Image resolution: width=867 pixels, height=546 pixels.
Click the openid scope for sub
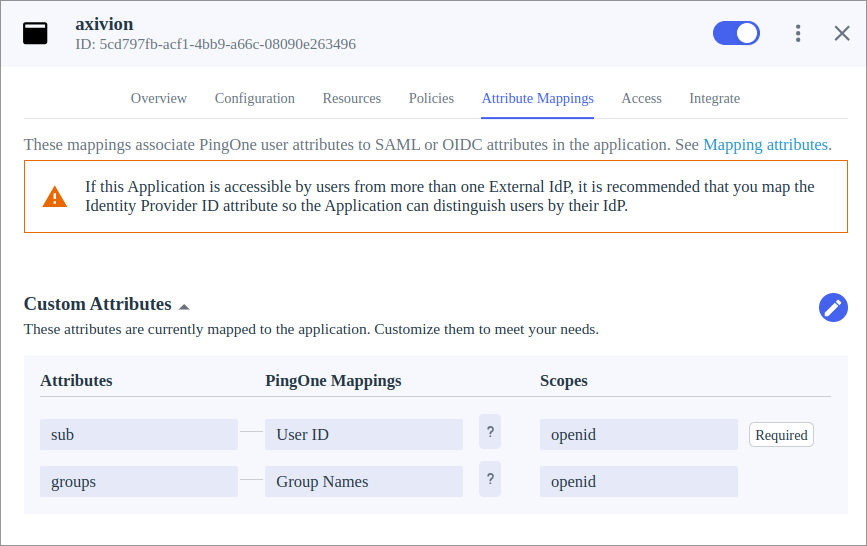[x=639, y=434]
